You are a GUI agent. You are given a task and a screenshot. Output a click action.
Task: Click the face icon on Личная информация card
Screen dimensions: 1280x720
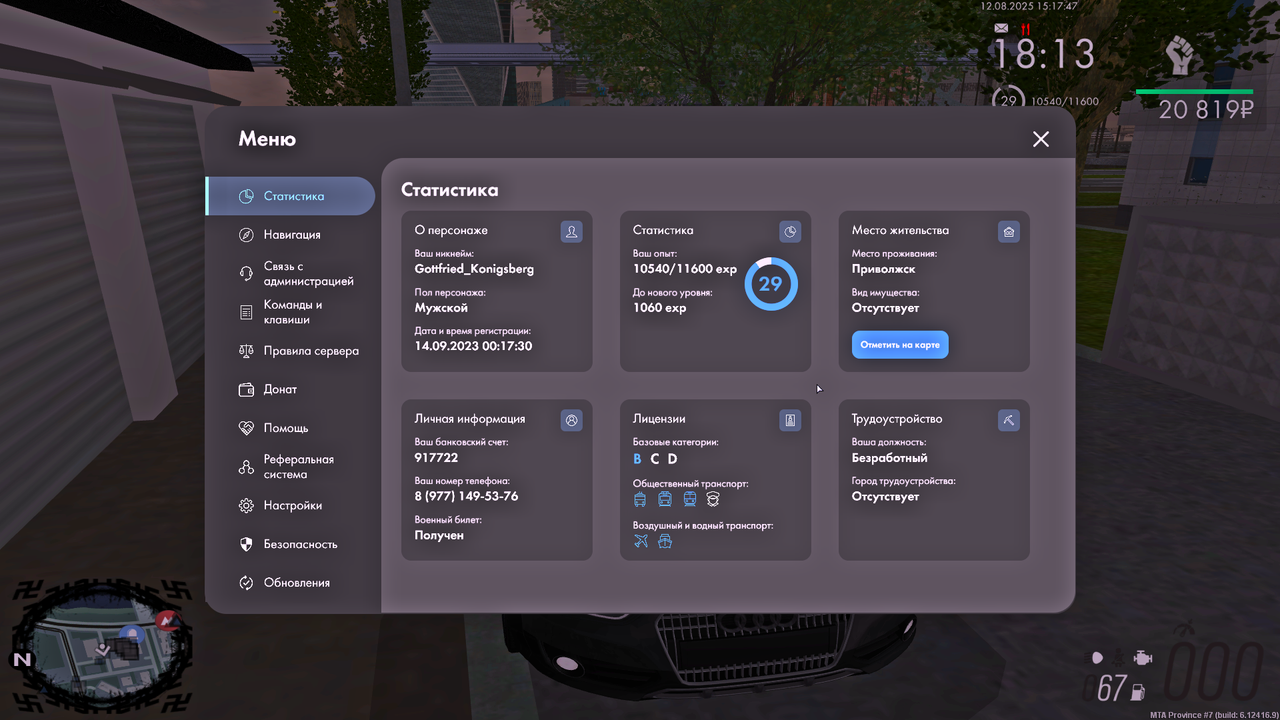click(x=572, y=421)
